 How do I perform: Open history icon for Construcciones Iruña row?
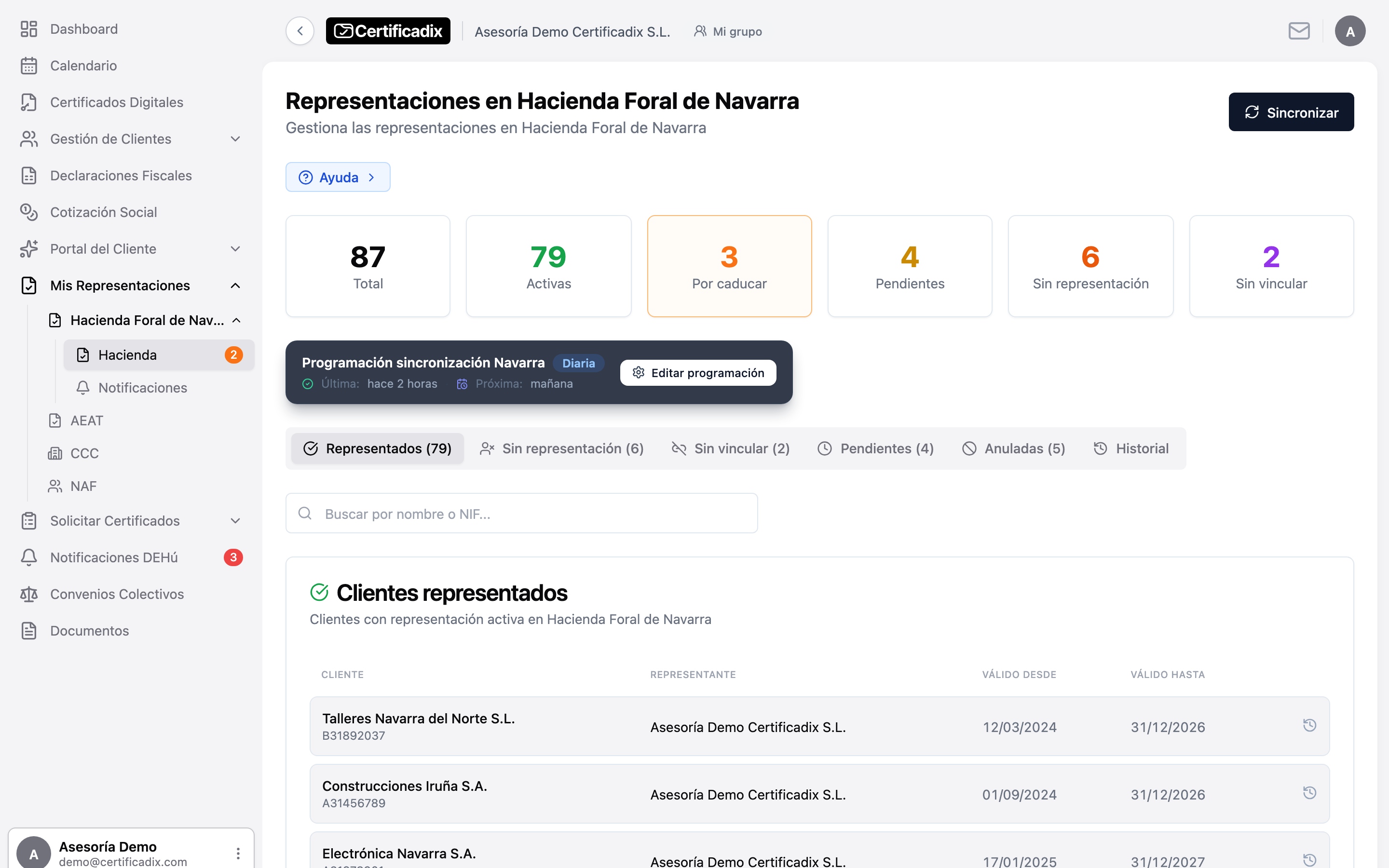[x=1309, y=793]
